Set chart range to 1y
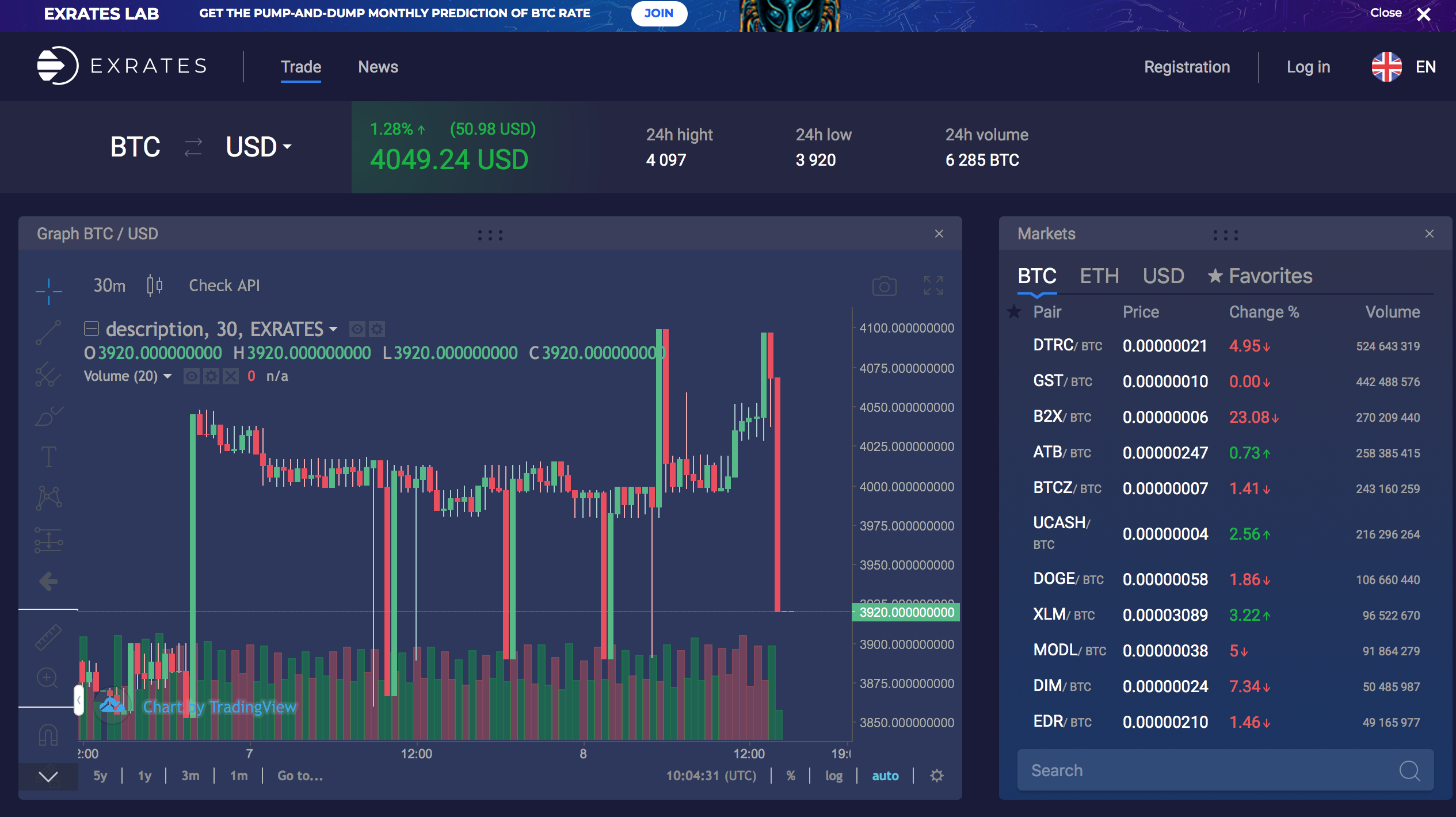This screenshot has width=1456, height=817. pos(144,776)
